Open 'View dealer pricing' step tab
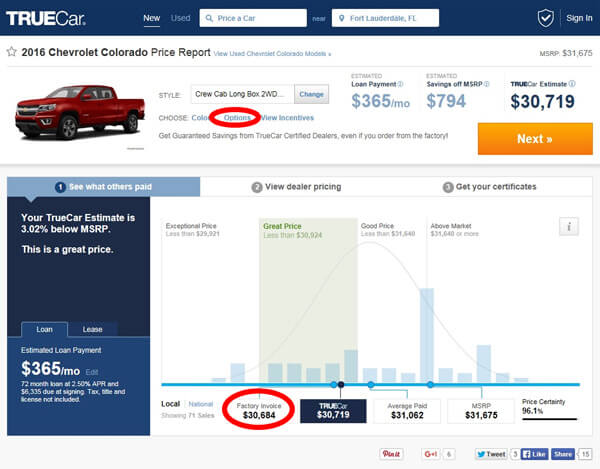The height and width of the screenshot is (469, 600). pos(296,187)
